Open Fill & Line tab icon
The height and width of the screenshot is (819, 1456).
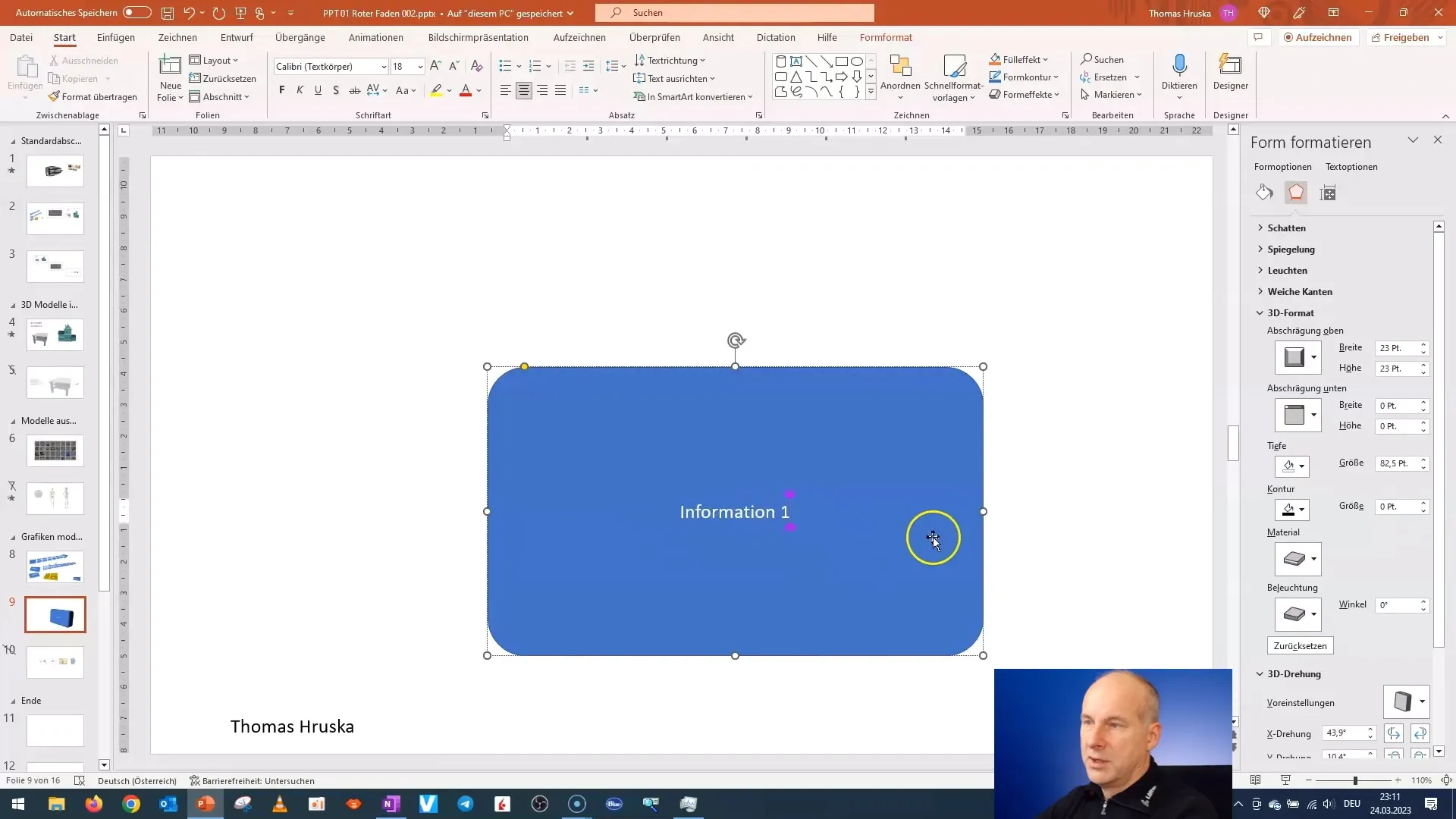click(1264, 193)
